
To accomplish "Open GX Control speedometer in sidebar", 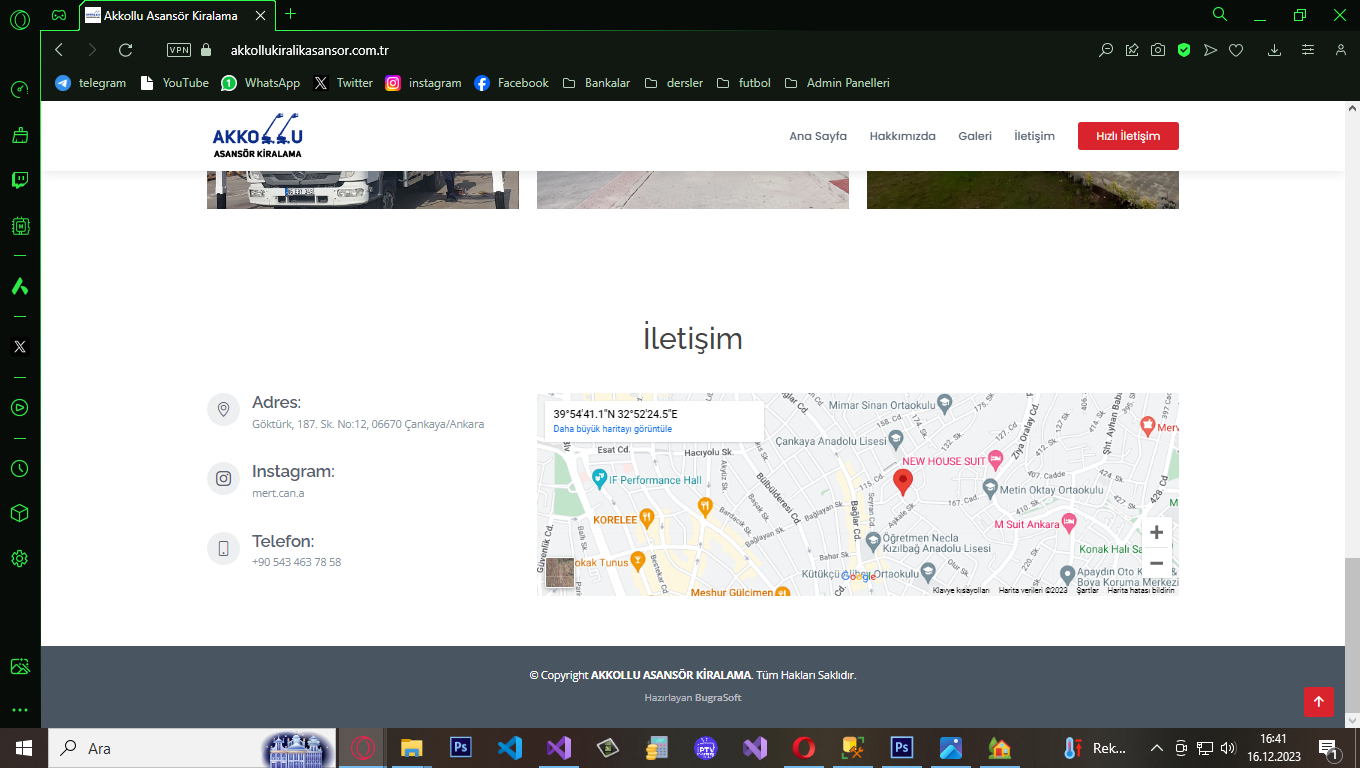I will [19, 89].
